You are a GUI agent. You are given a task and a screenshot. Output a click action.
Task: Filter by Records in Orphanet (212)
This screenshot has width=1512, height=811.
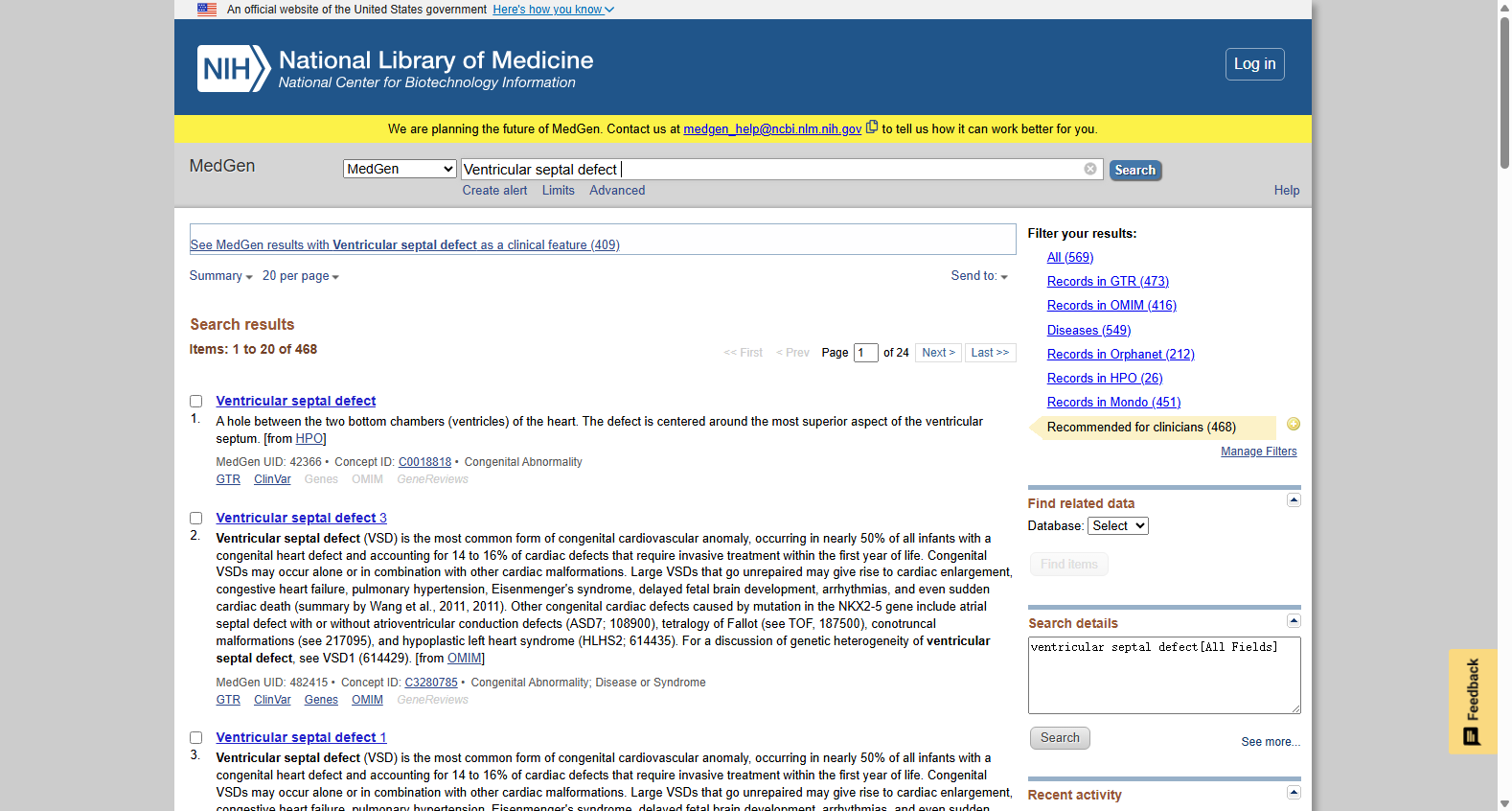point(1121,355)
